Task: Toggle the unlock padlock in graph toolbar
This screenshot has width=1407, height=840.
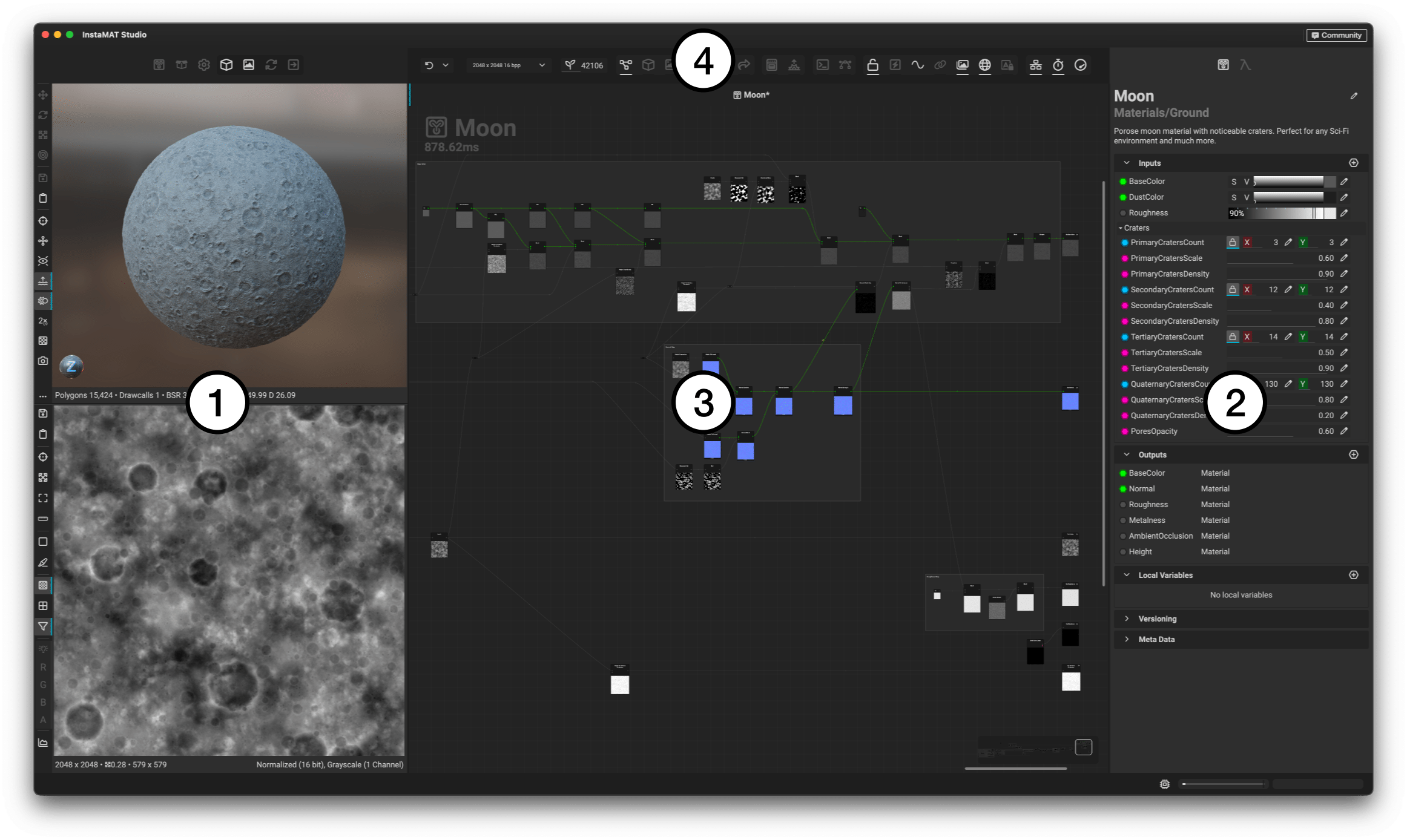Action: point(872,65)
